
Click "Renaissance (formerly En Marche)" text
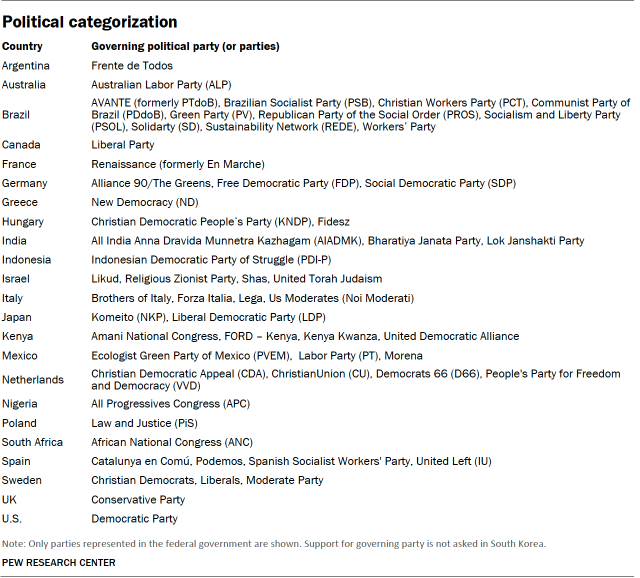click(177, 164)
